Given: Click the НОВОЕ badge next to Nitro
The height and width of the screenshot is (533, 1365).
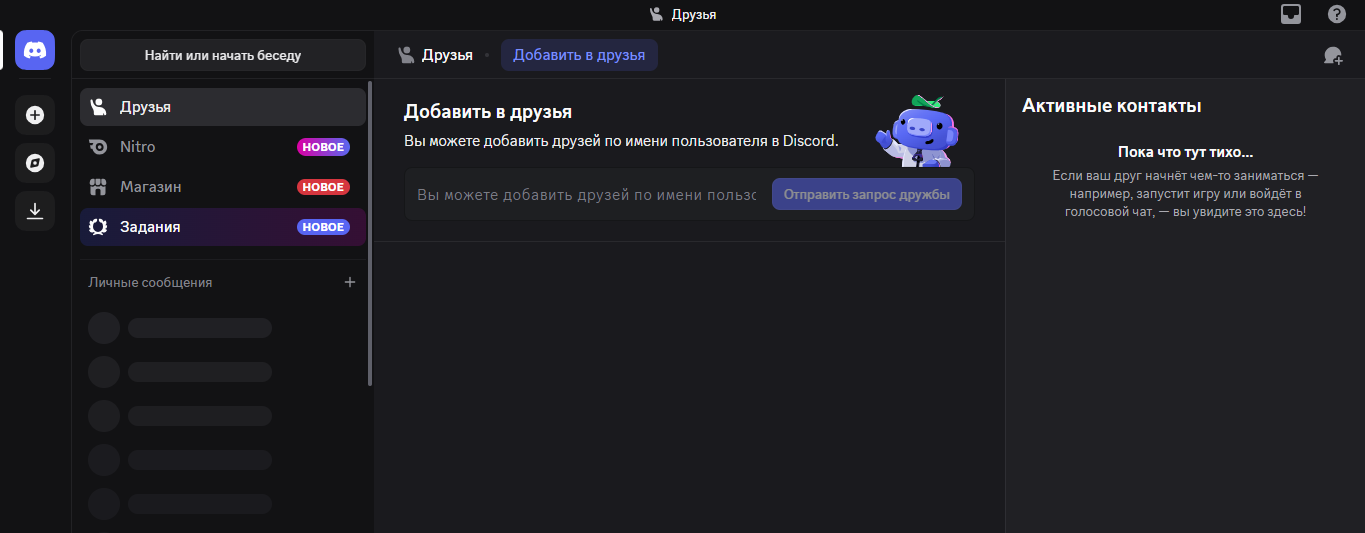Looking at the screenshot, I should (x=323, y=147).
